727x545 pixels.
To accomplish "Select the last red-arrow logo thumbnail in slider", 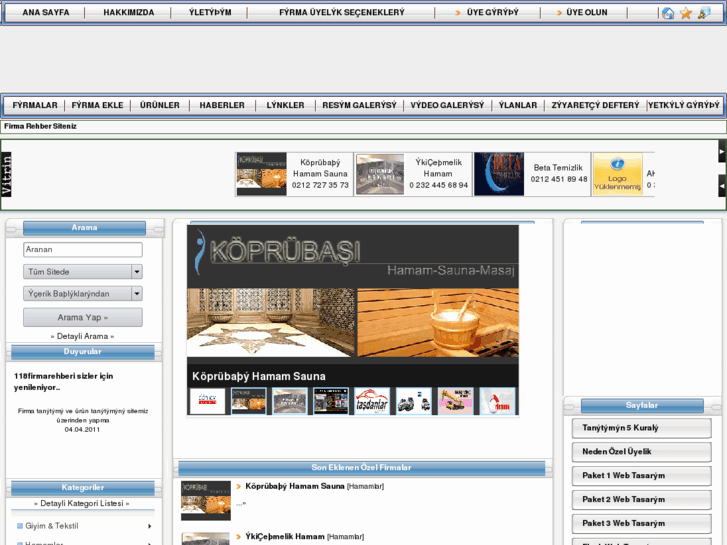I will click(497, 401).
